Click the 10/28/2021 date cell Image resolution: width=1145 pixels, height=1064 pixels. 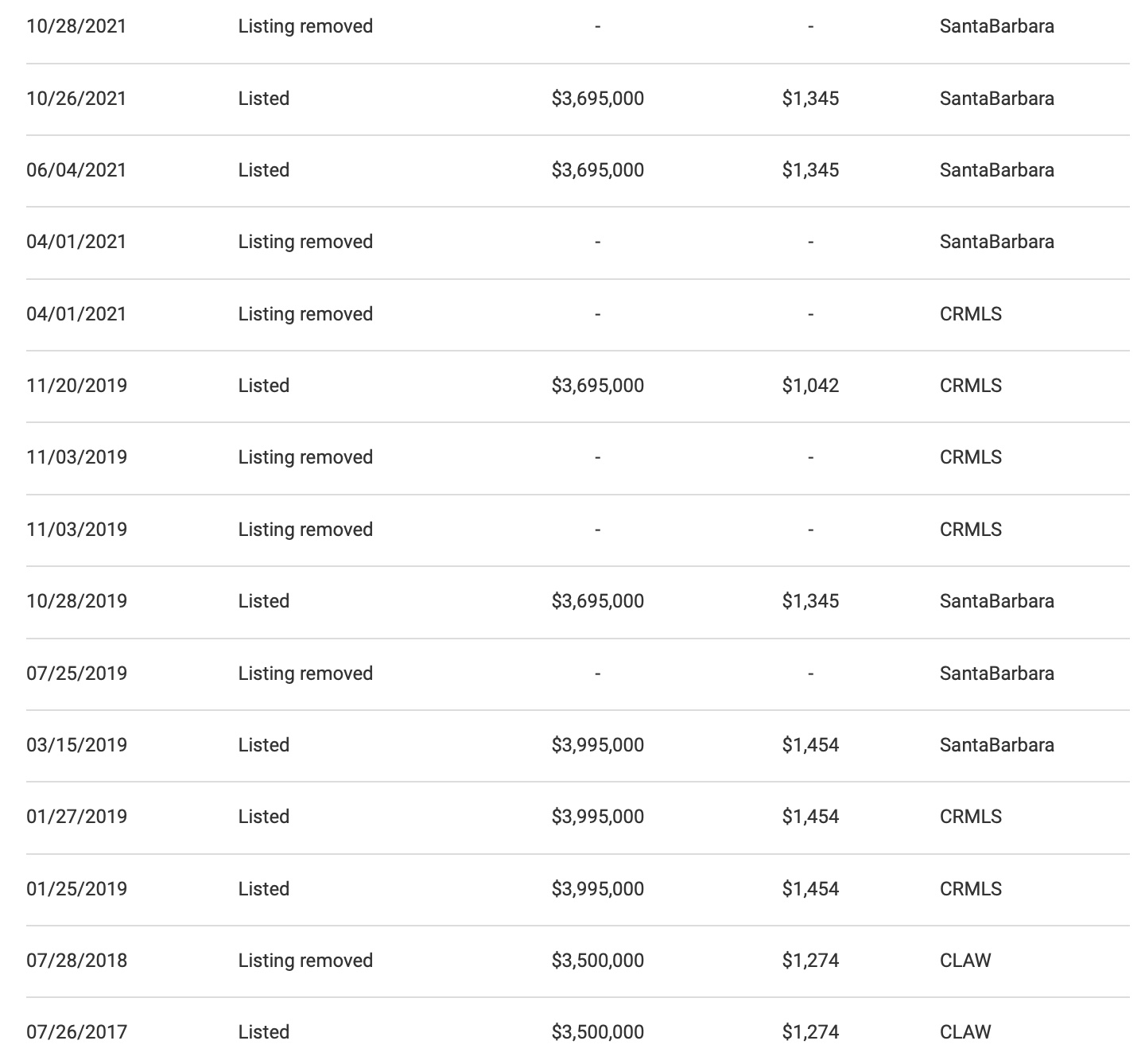coord(76,26)
